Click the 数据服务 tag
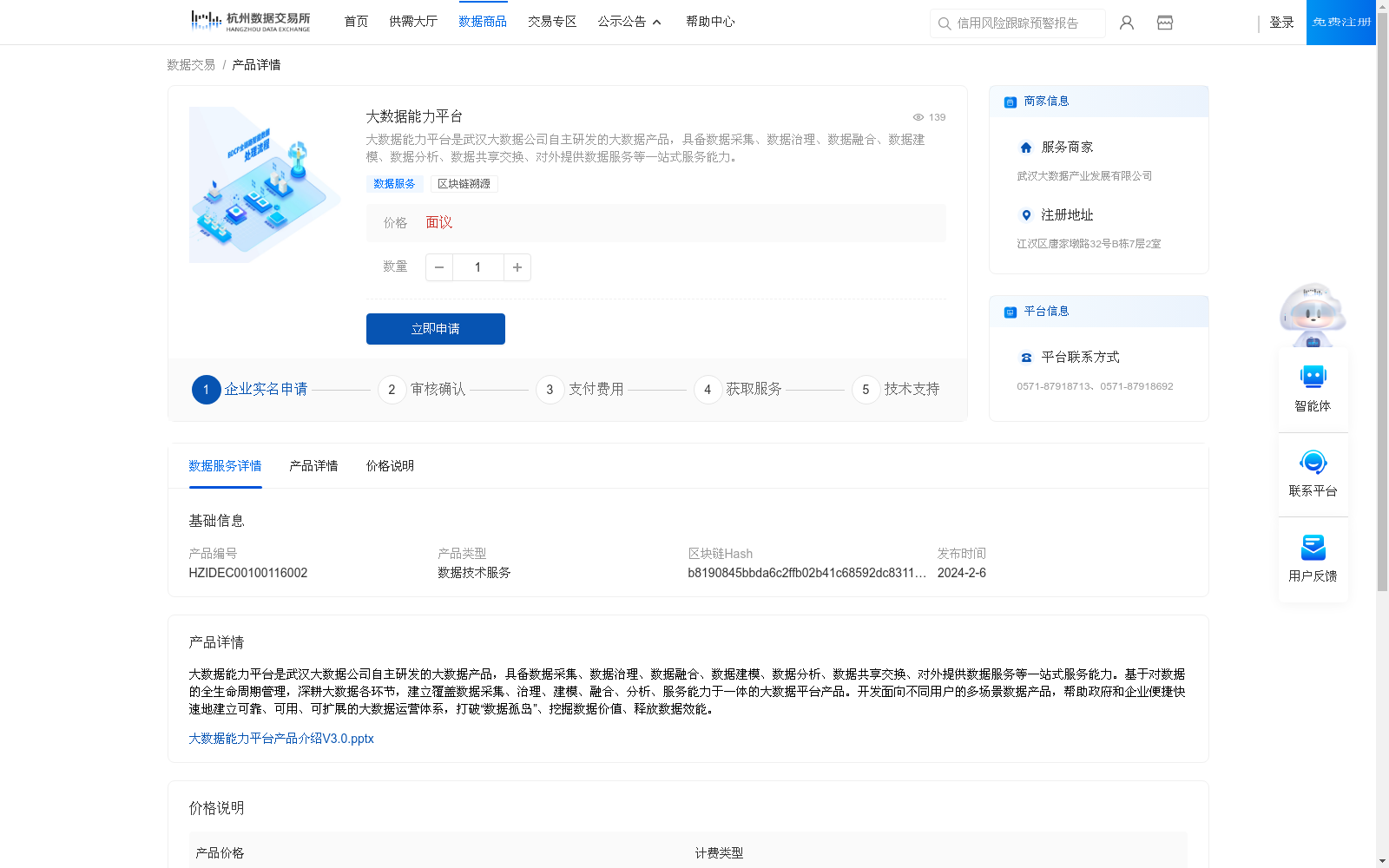1389x868 pixels. click(394, 184)
